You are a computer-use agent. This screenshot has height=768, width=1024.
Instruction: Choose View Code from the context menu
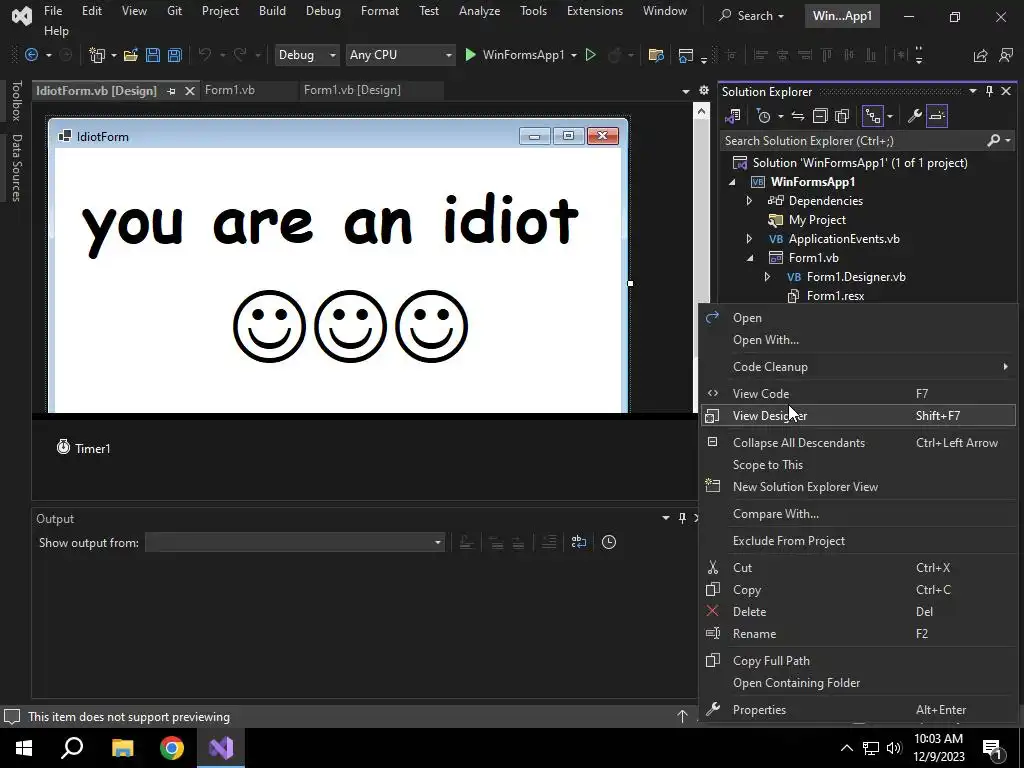pyautogui.click(x=858, y=394)
